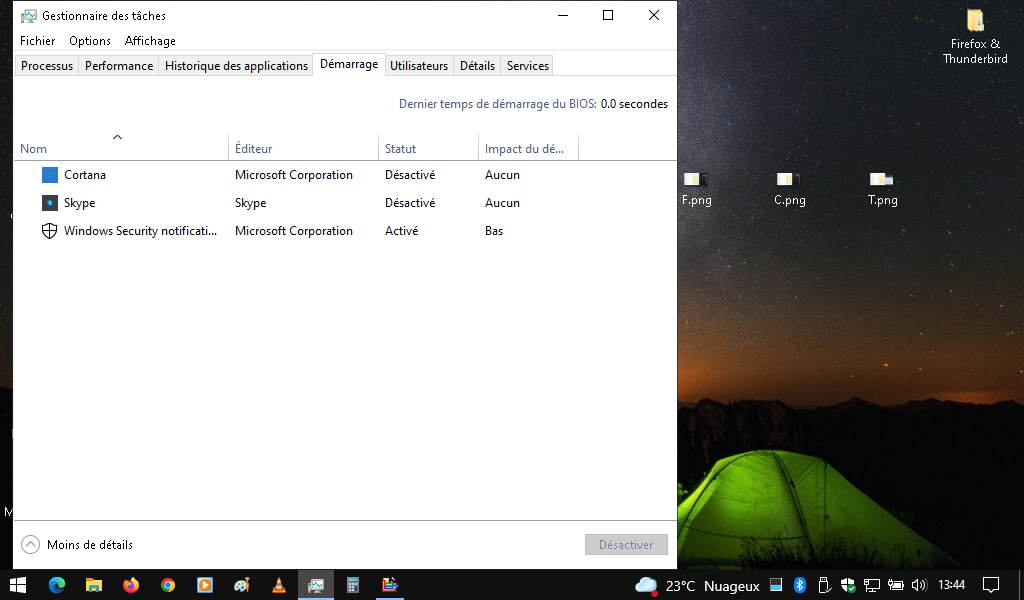Click Windows Security's Microsoft Corporation publisher
The image size is (1024, 600).
294,230
